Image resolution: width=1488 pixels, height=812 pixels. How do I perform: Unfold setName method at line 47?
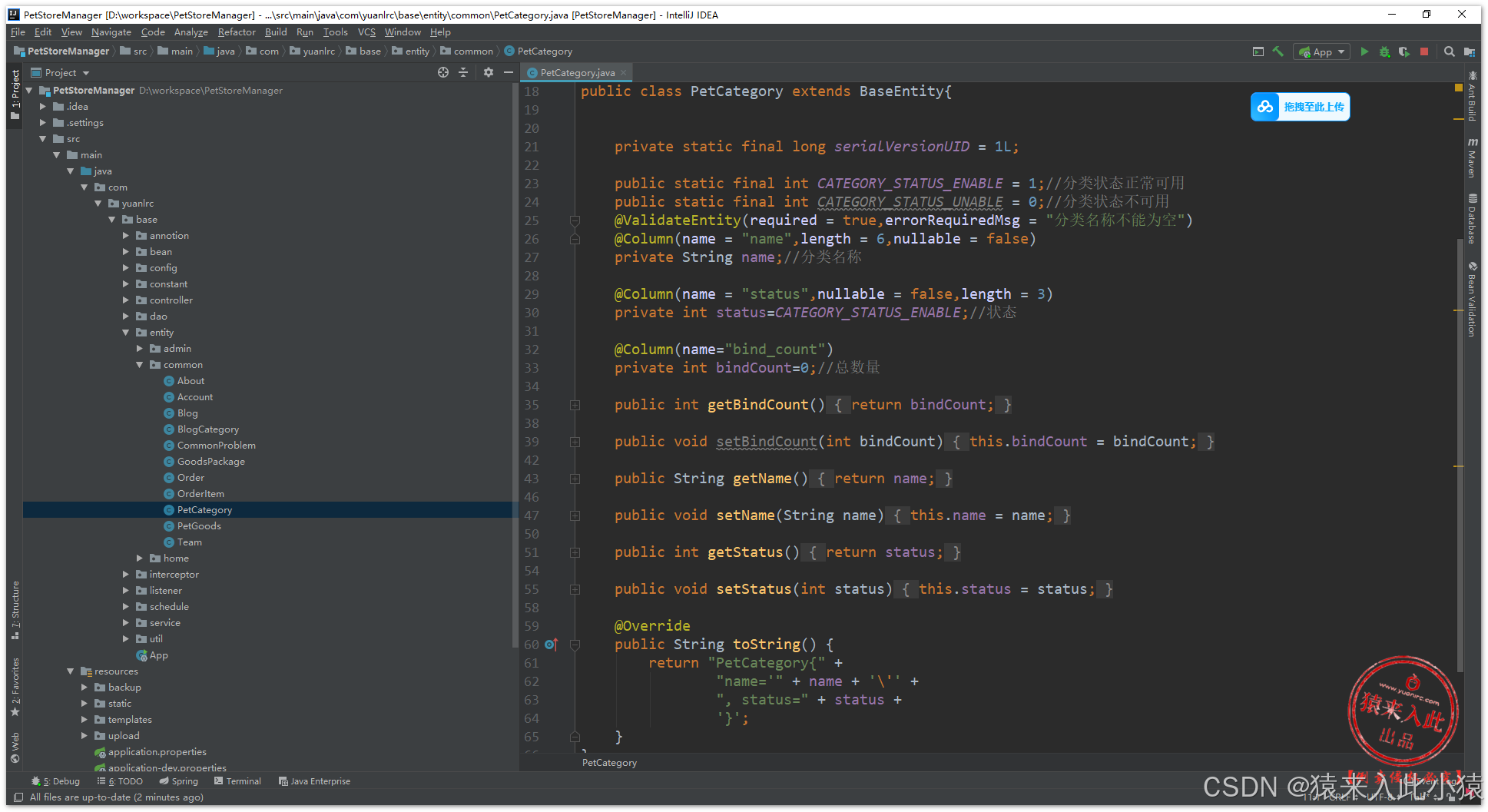pyautogui.click(x=575, y=515)
